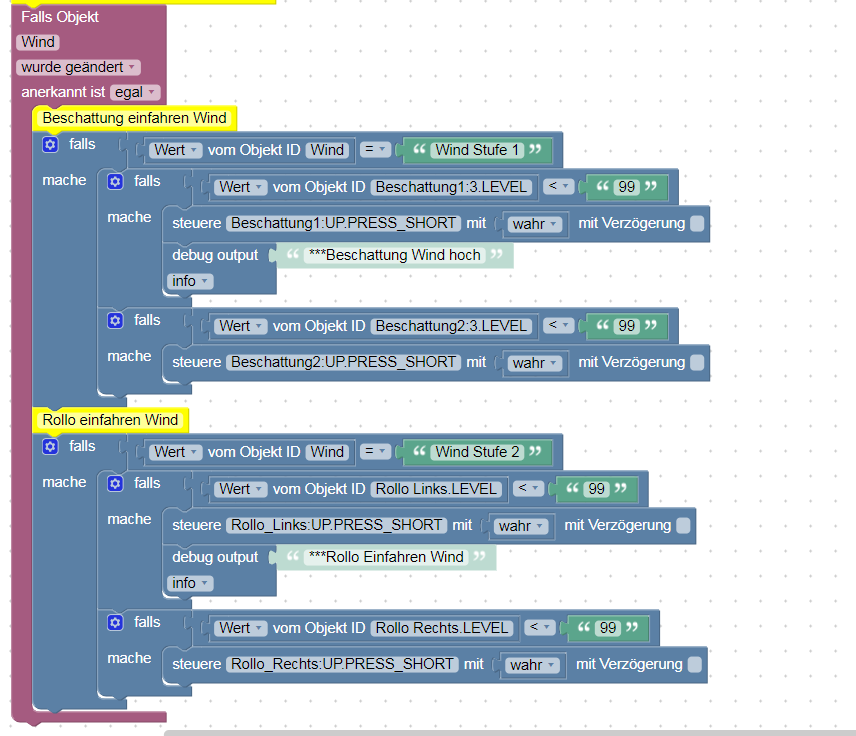Open Wert dropdown for Rollo Links.LEVEL
The width and height of the screenshot is (856, 736).
click(241, 489)
